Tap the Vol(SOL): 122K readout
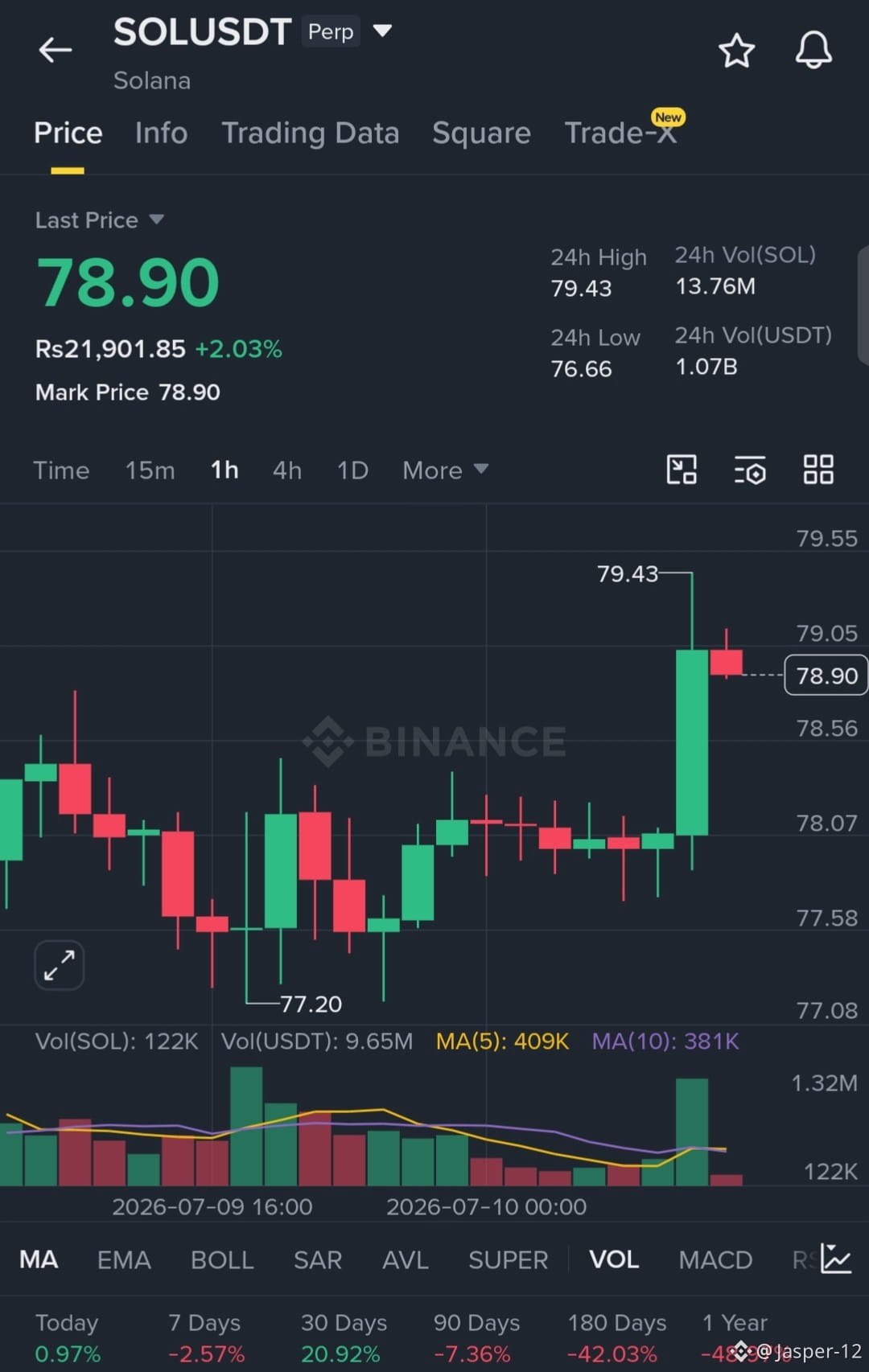869x1372 pixels. pyautogui.click(x=117, y=1041)
